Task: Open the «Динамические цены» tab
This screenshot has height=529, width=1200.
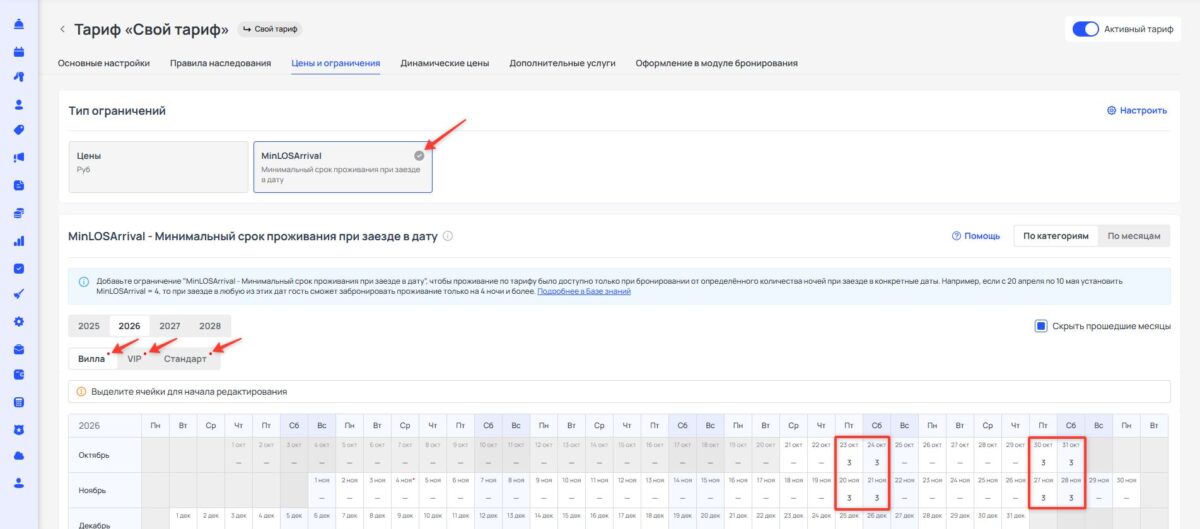Action: pos(445,63)
